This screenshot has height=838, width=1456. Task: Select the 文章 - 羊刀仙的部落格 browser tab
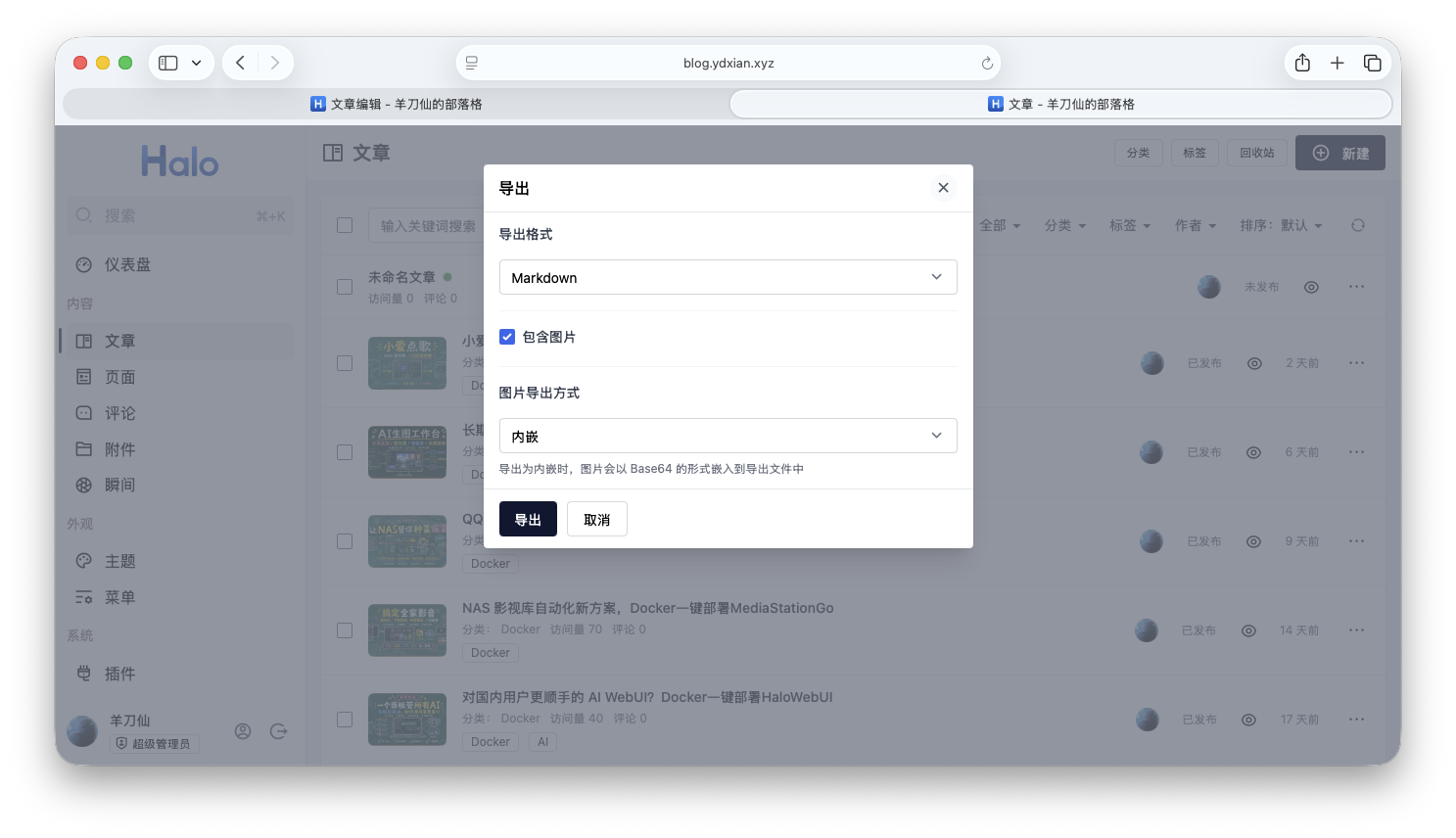[1061, 104]
